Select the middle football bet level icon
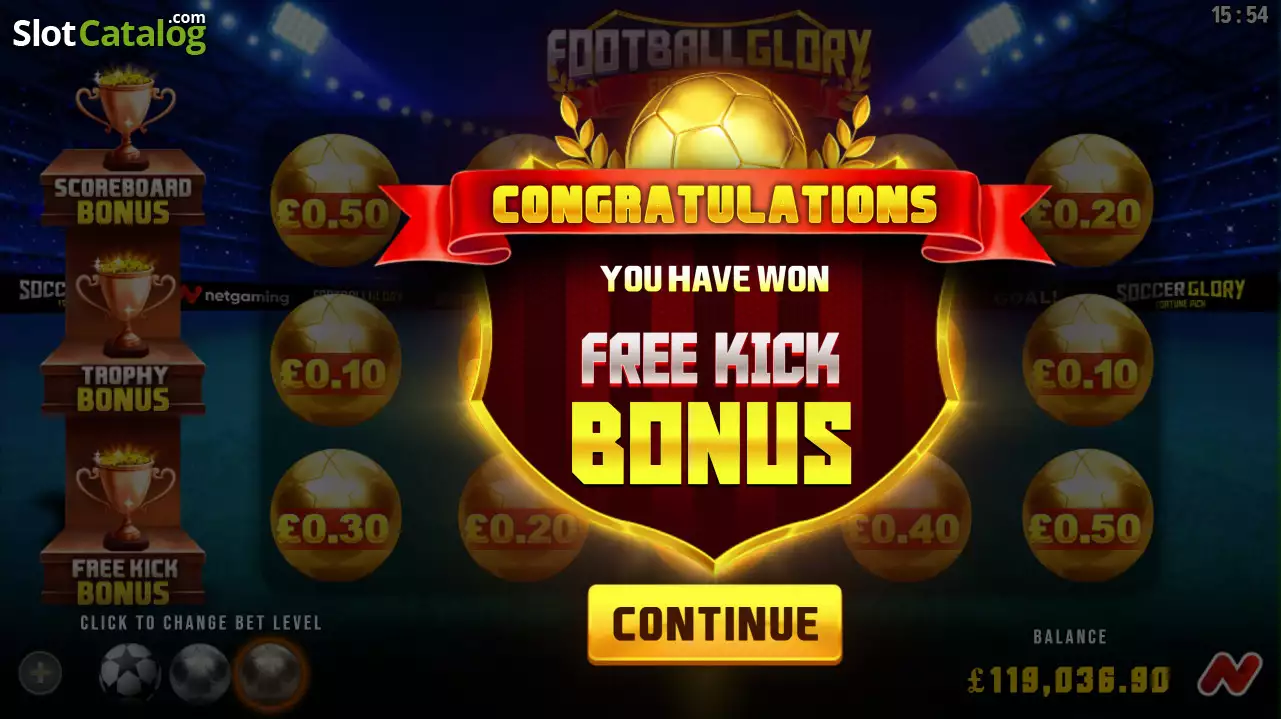 [x=200, y=673]
